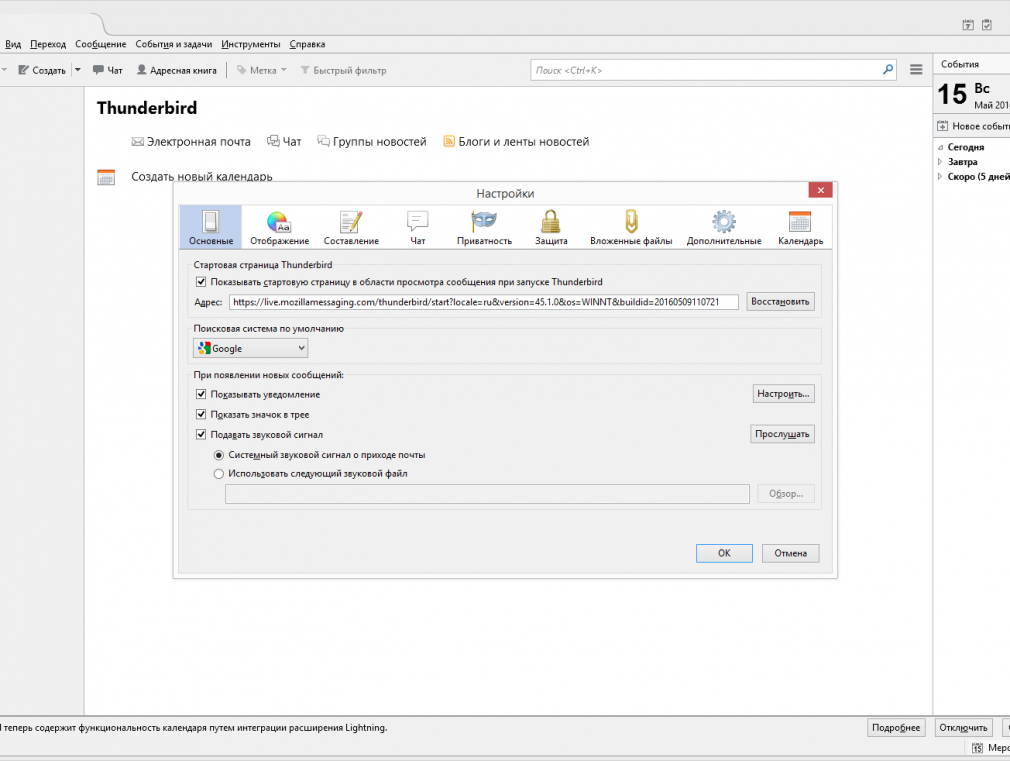
Task: Click the start page Адрес URL field
Action: [x=484, y=302]
